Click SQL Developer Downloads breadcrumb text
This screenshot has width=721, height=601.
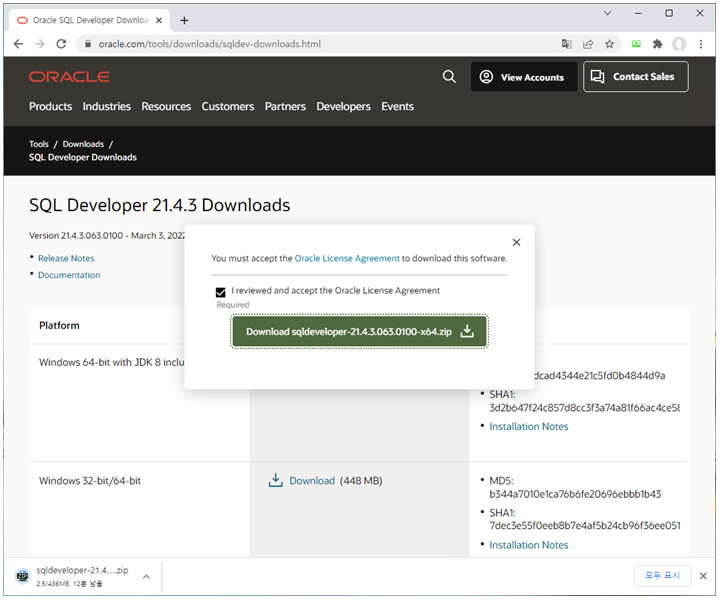pos(83,157)
